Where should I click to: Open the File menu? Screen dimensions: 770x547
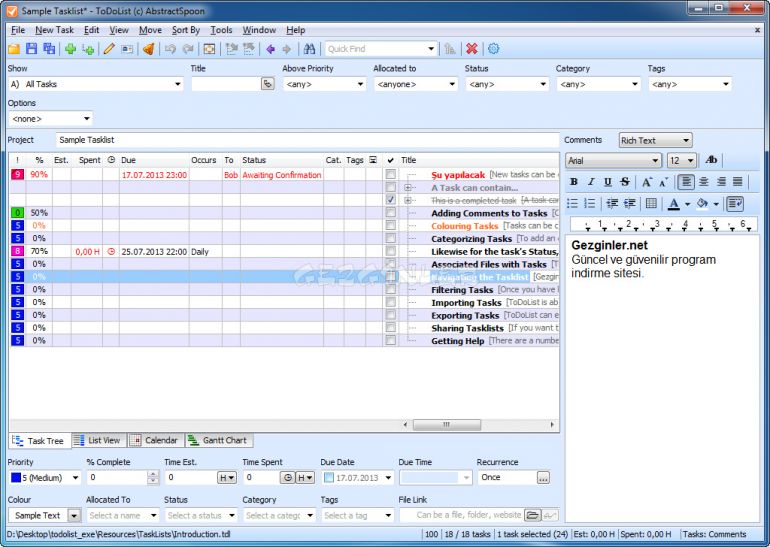click(x=18, y=30)
